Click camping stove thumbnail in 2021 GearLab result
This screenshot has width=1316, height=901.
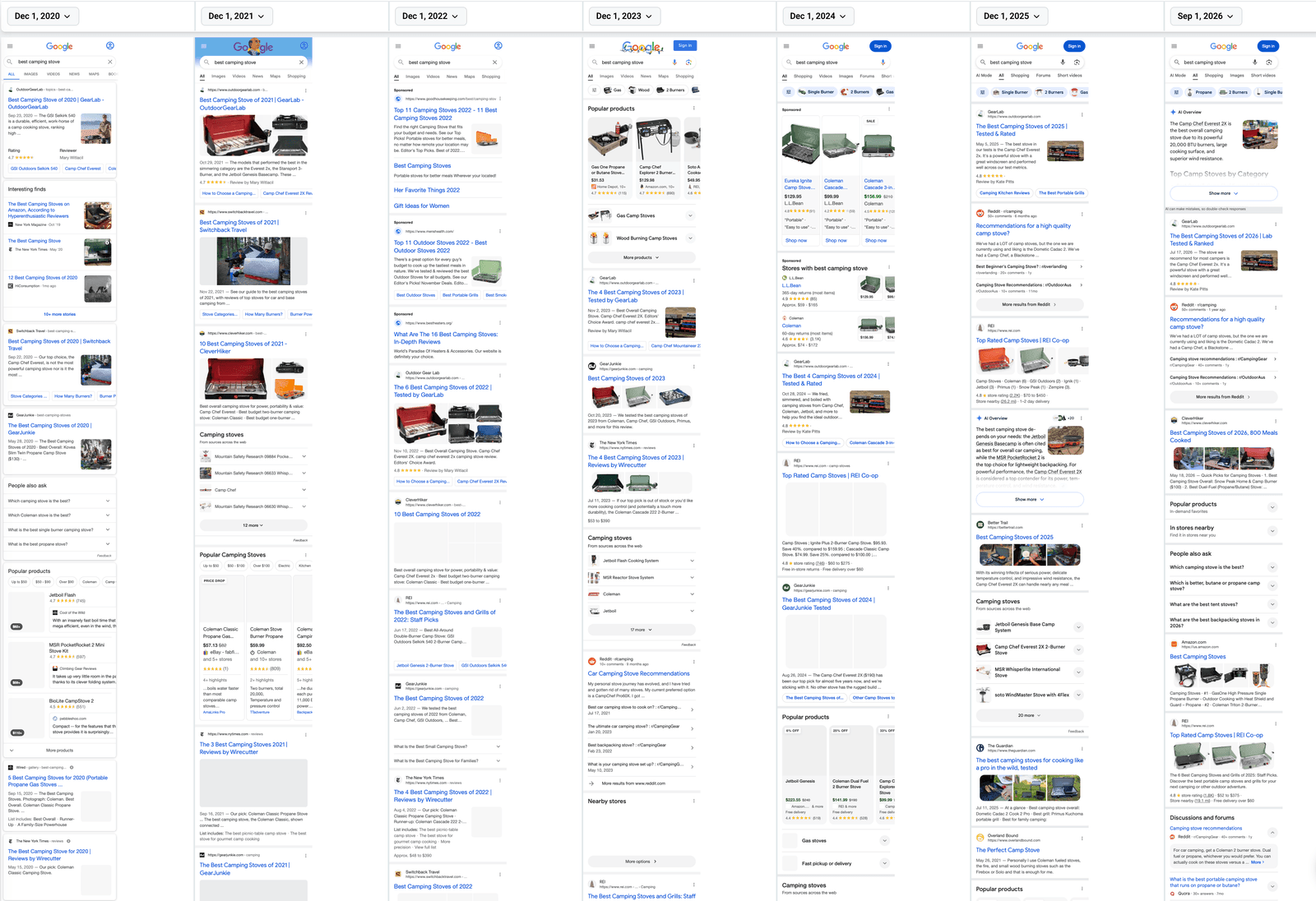click(253, 136)
